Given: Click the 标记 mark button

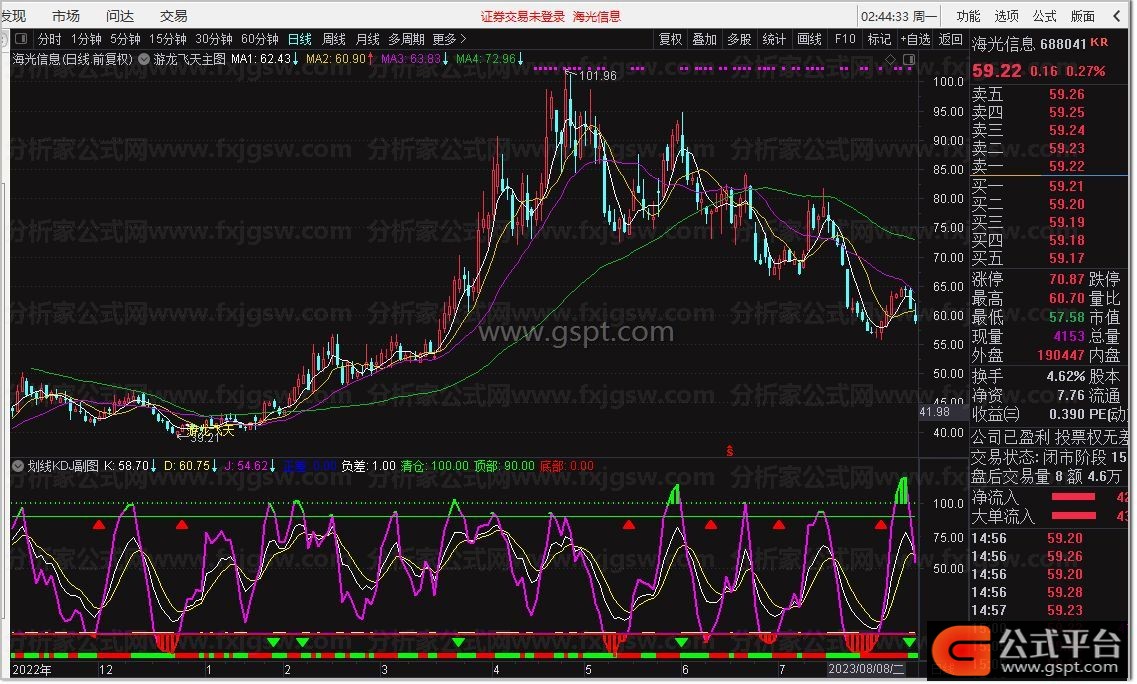Looking at the screenshot, I should coord(880,39).
